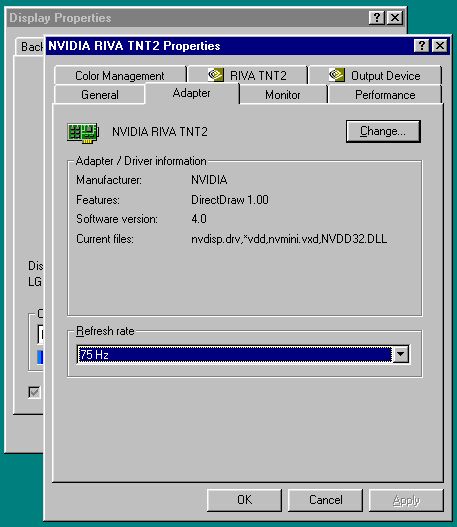Click the NVIDIA logo on Output Device tab
The width and height of the screenshot is (457, 527).
[337, 74]
